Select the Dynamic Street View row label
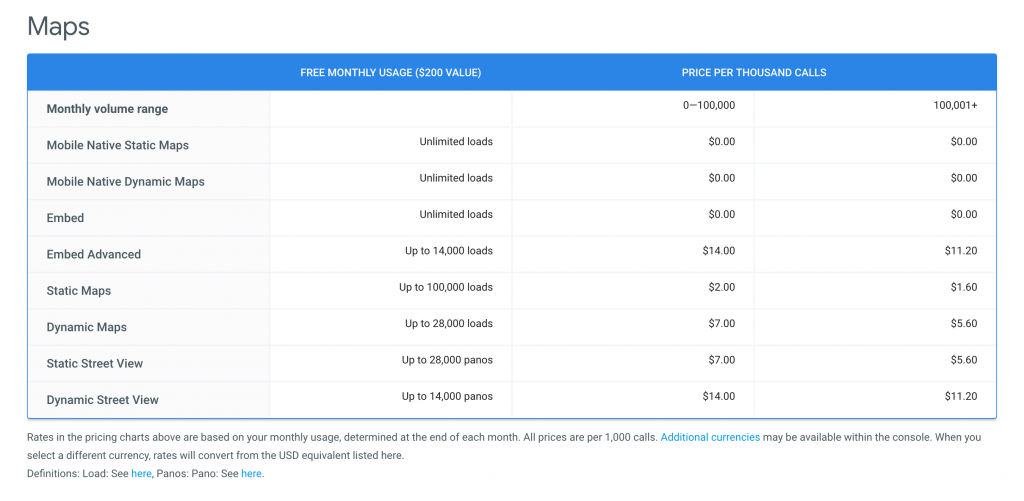Screen dimensions: 1024x501 [x=103, y=400]
